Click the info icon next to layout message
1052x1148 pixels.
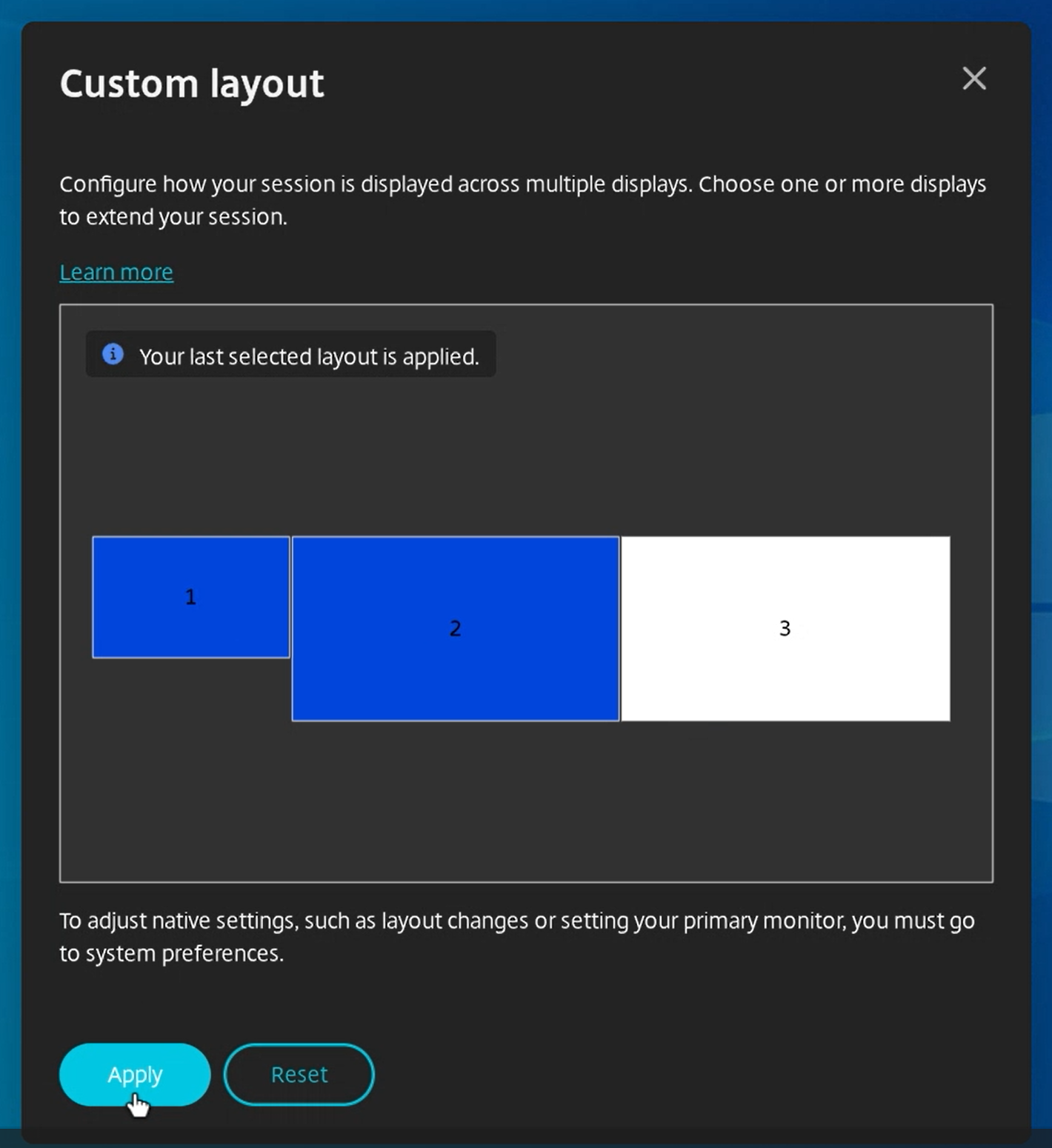(113, 356)
